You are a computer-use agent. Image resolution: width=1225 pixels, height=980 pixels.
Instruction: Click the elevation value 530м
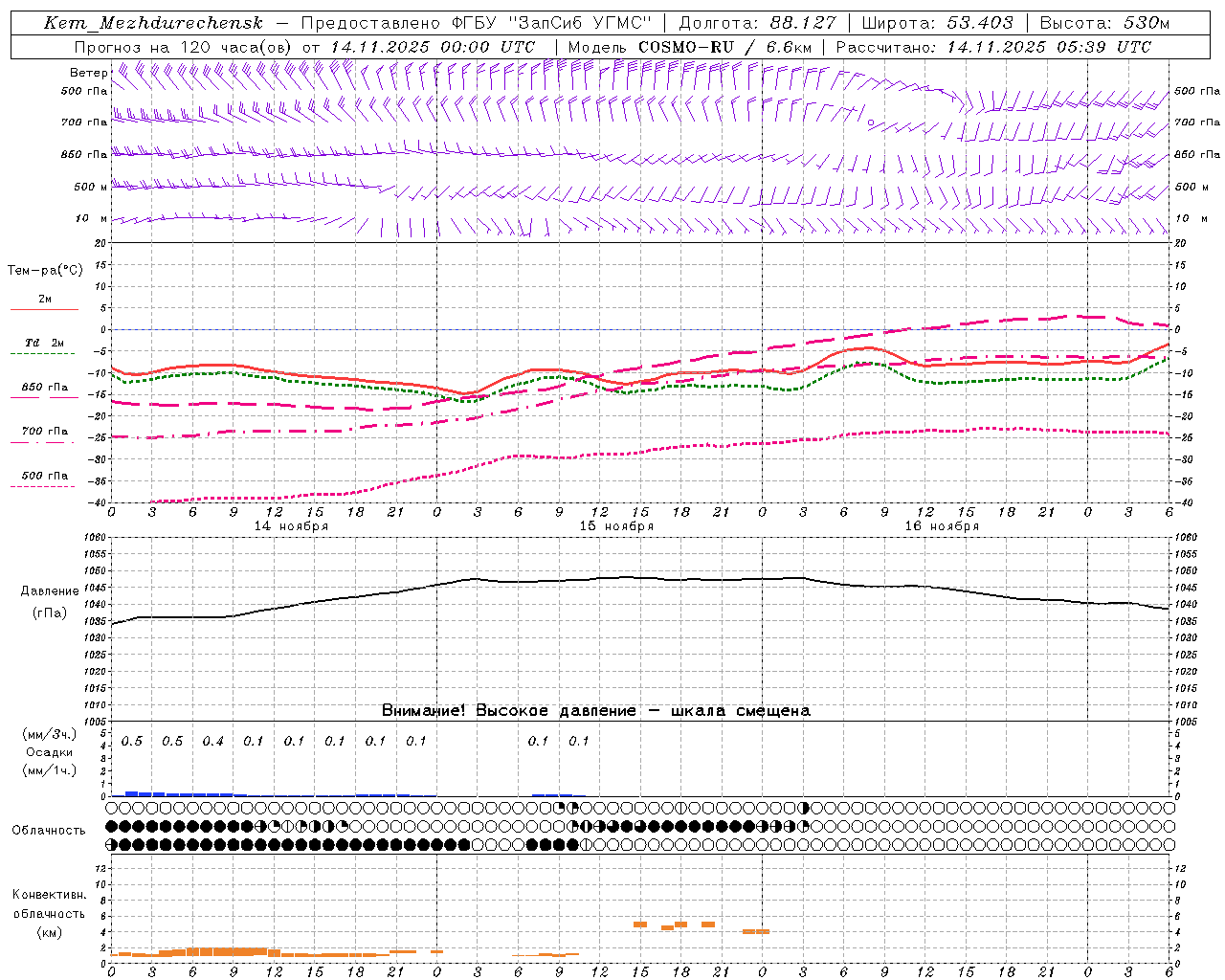coord(1145,23)
